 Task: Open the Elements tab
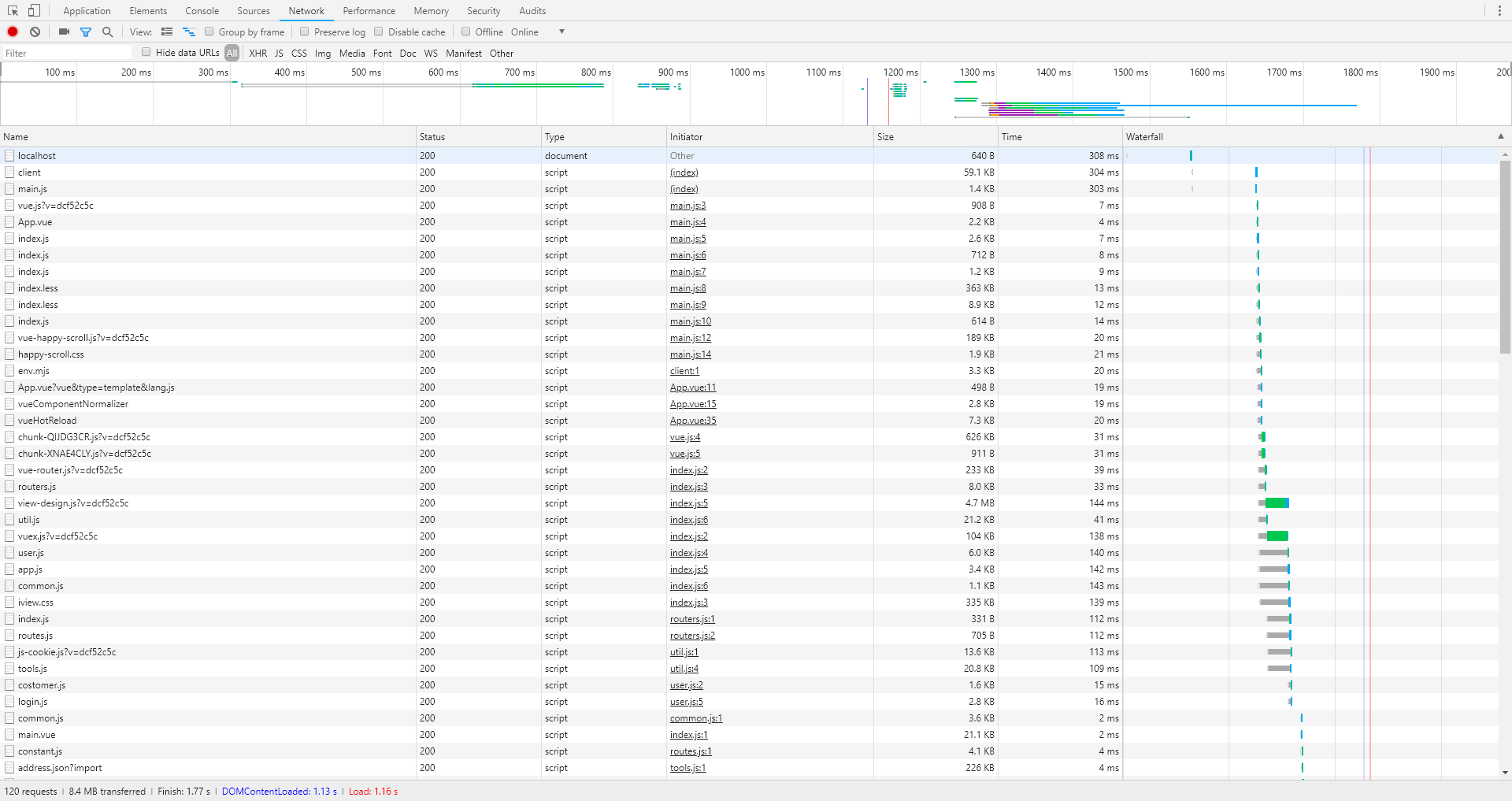click(148, 11)
